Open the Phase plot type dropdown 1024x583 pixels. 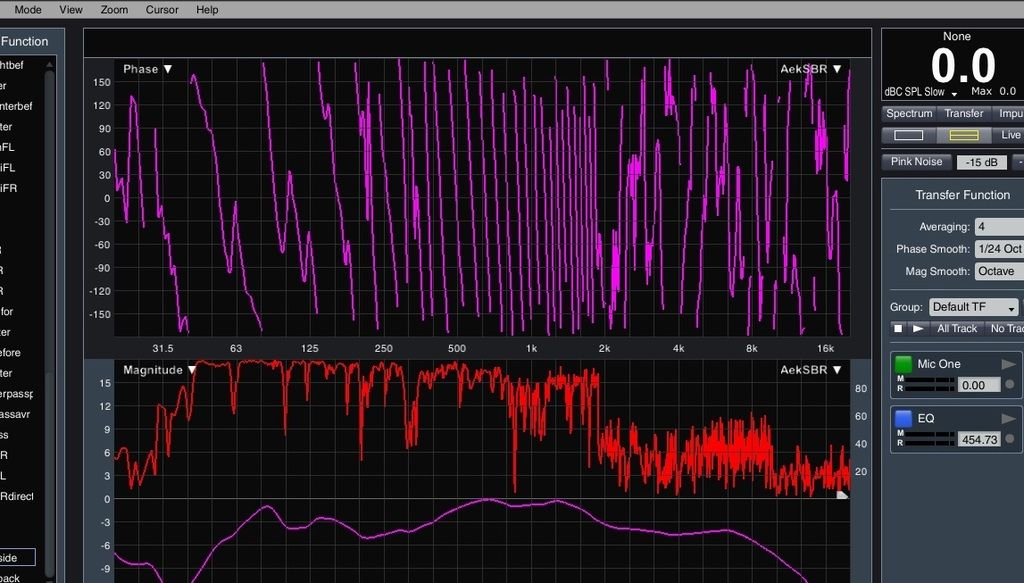coord(147,69)
